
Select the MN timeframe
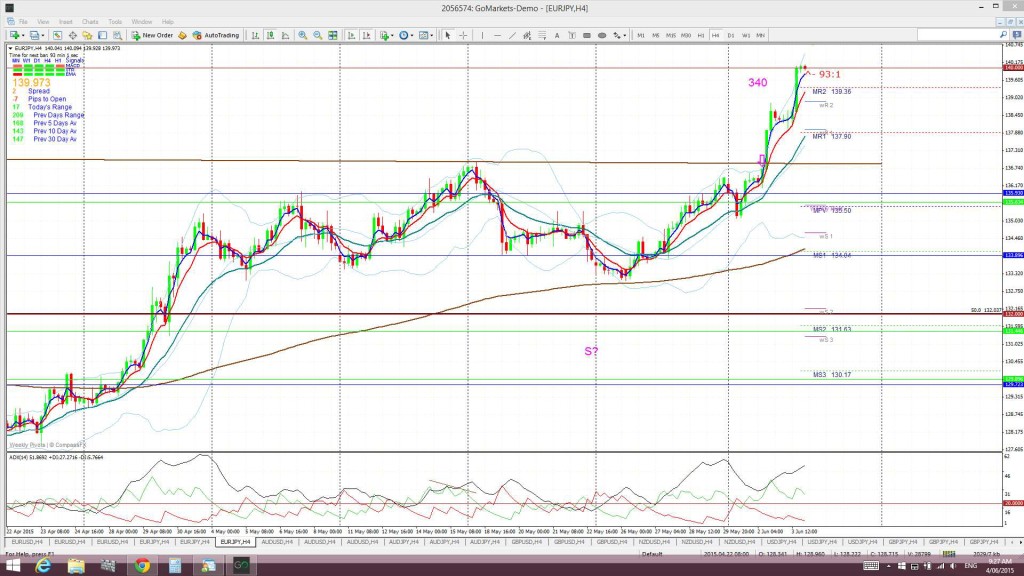[761, 35]
